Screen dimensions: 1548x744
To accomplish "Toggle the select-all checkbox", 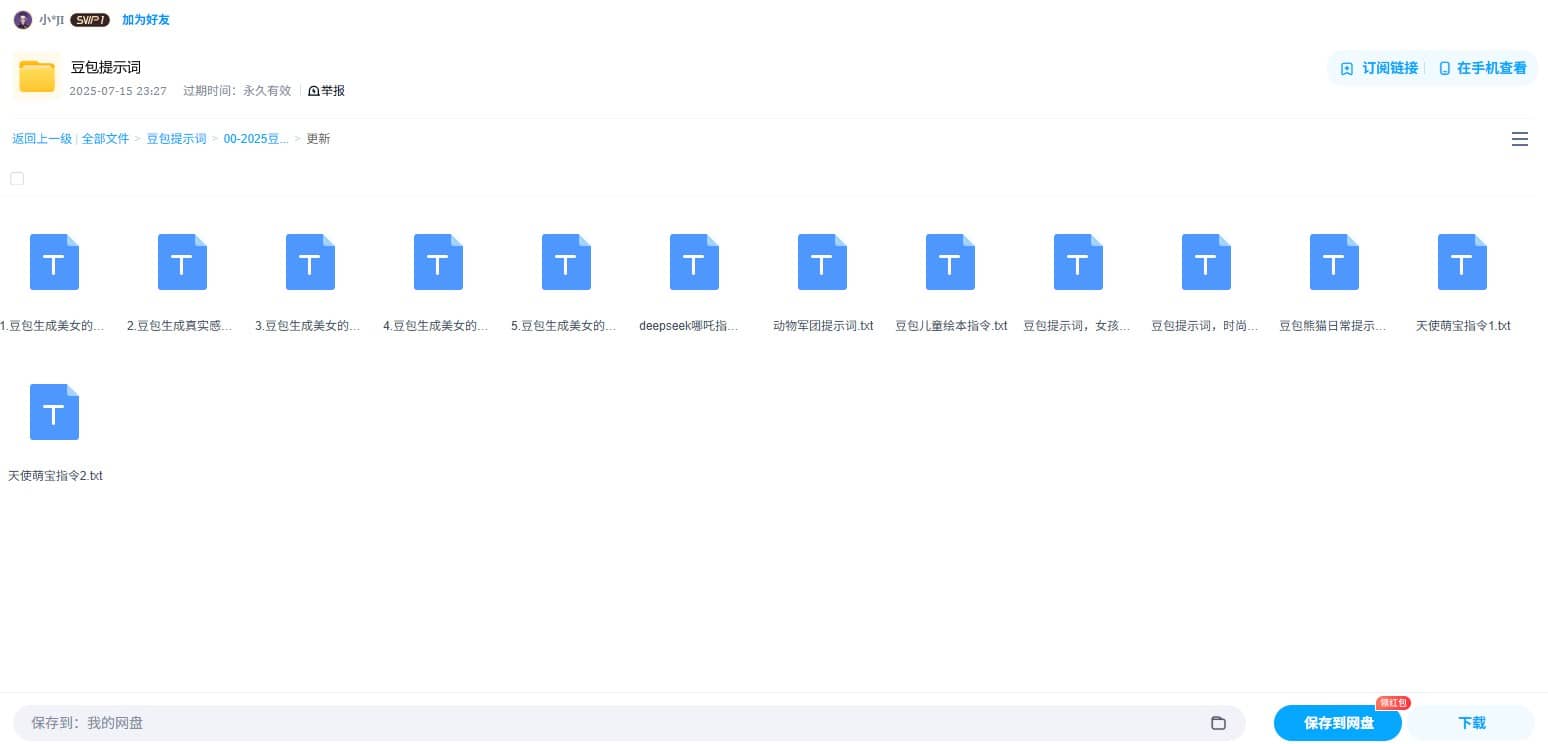I will click(17, 179).
